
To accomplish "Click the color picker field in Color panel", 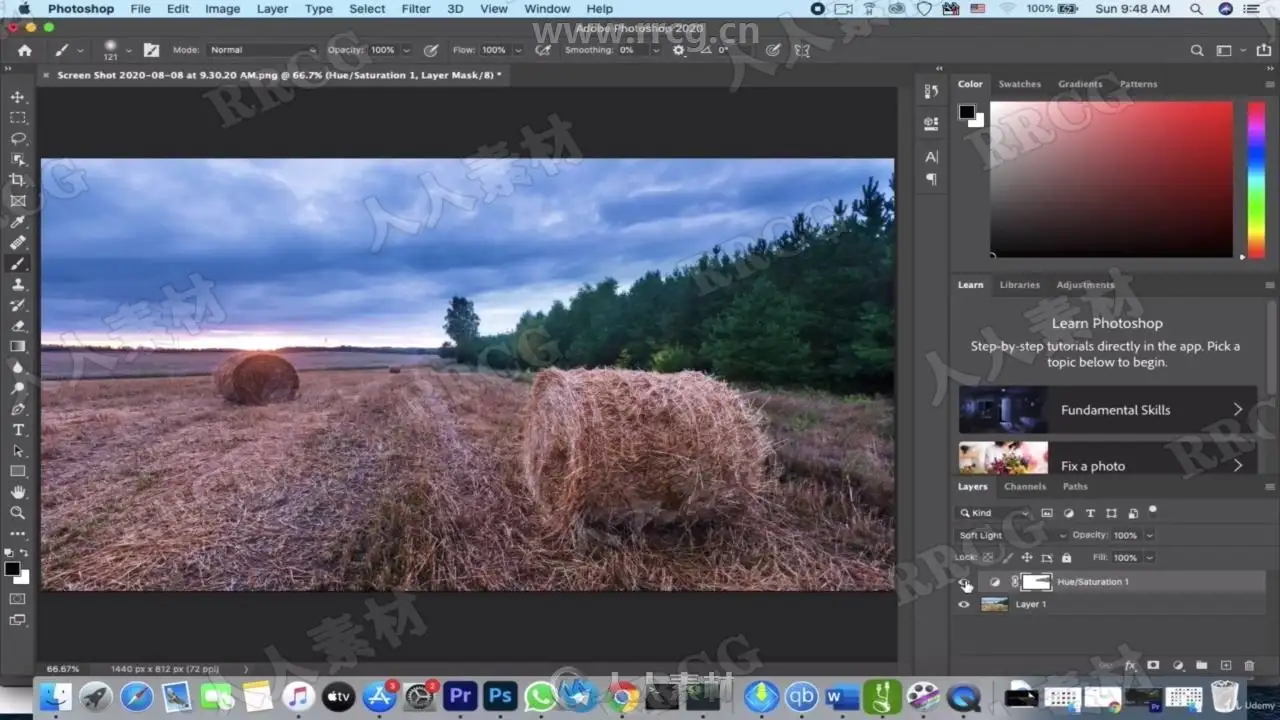I will click(1111, 180).
